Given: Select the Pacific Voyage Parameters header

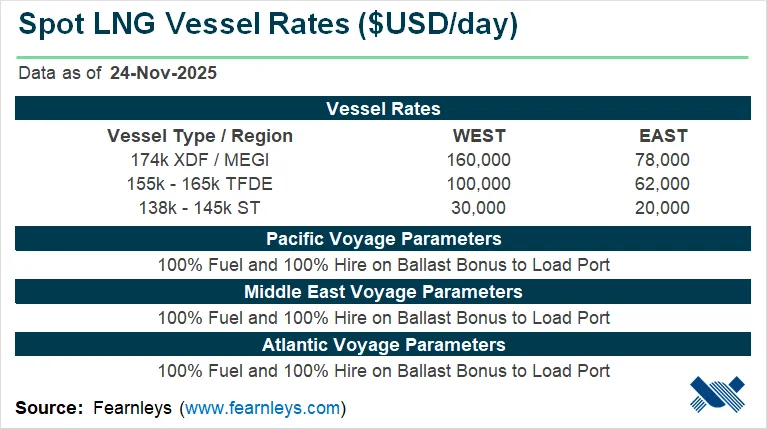Looking at the screenshot, I should point(383,239).
